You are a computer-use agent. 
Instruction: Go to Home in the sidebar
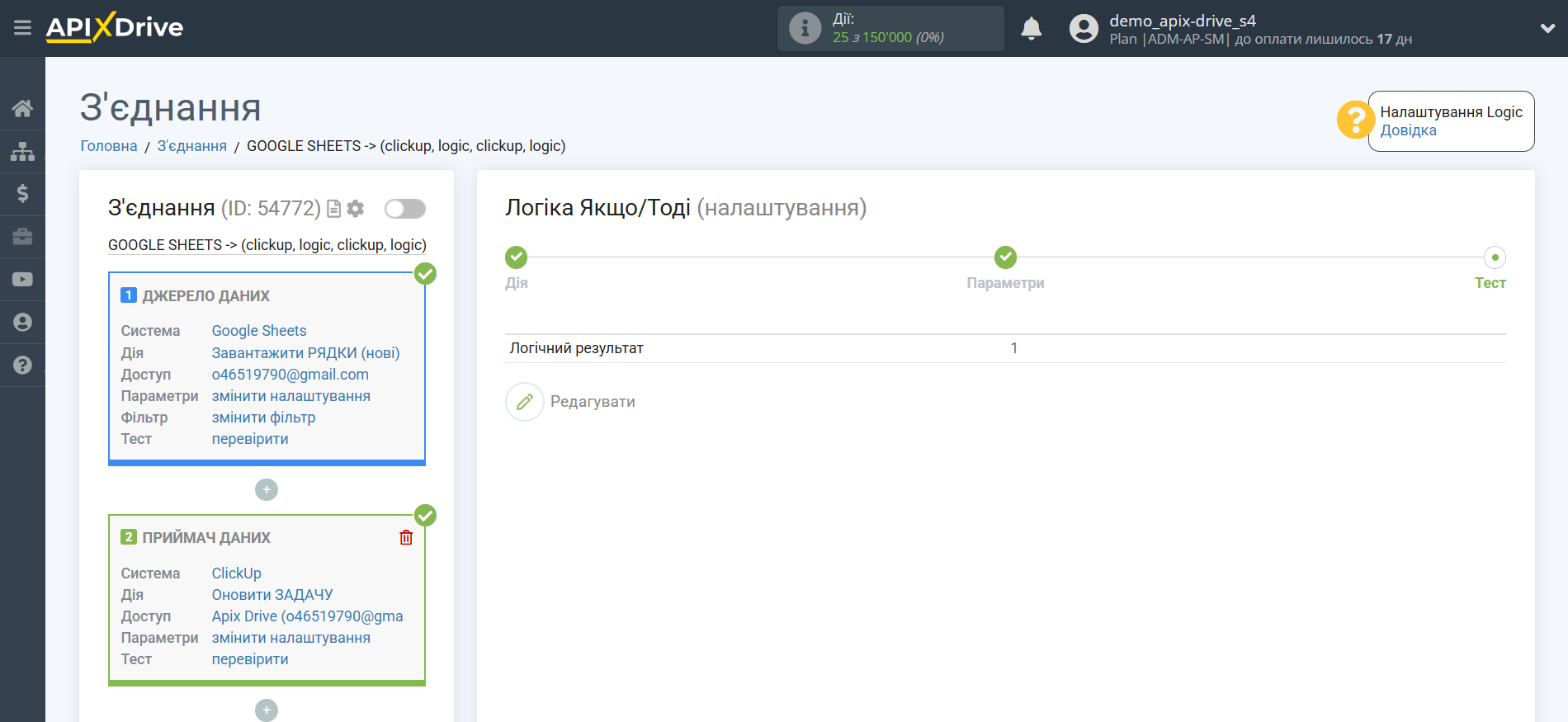[22, 108]
